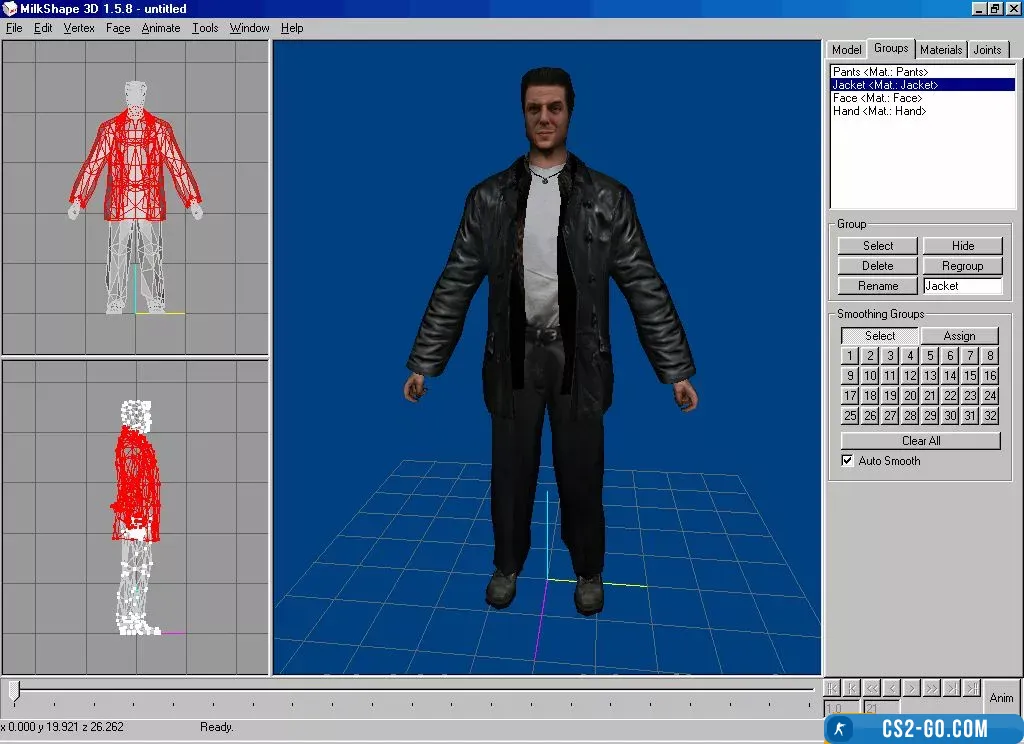
Task: Open the Animate menu
Action: (x=160, y=28)
